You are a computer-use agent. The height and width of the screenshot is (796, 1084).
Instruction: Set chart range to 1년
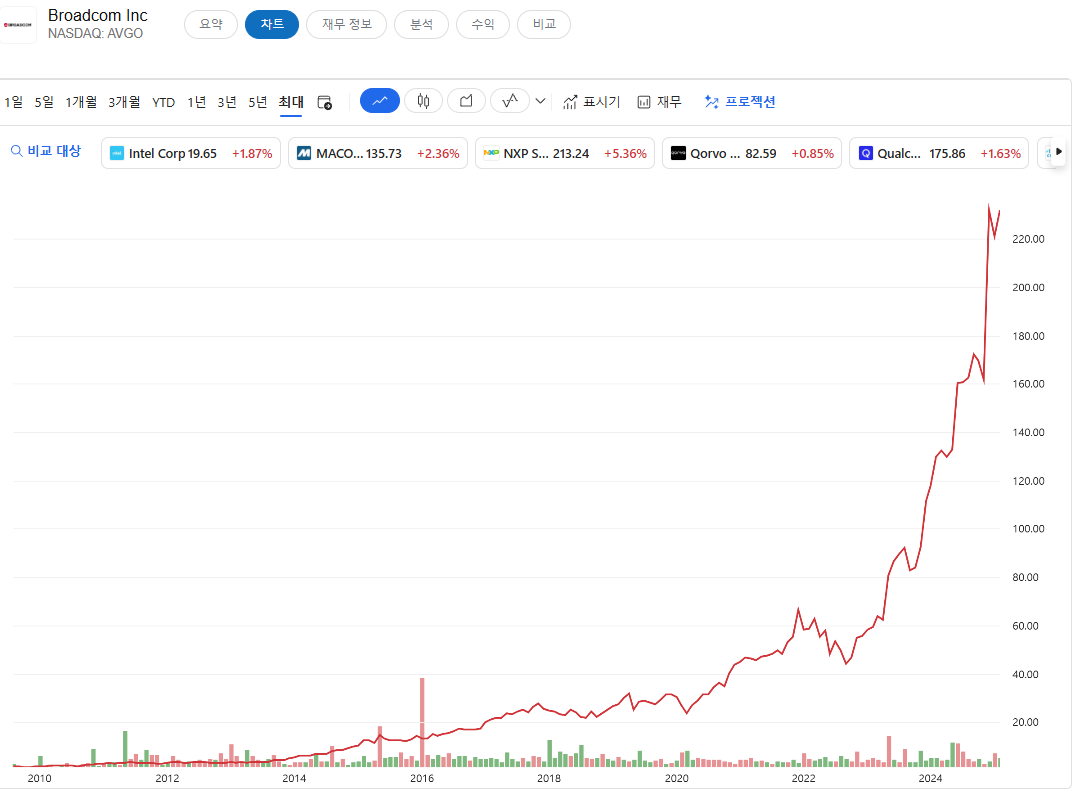click(x=197, y=102)
